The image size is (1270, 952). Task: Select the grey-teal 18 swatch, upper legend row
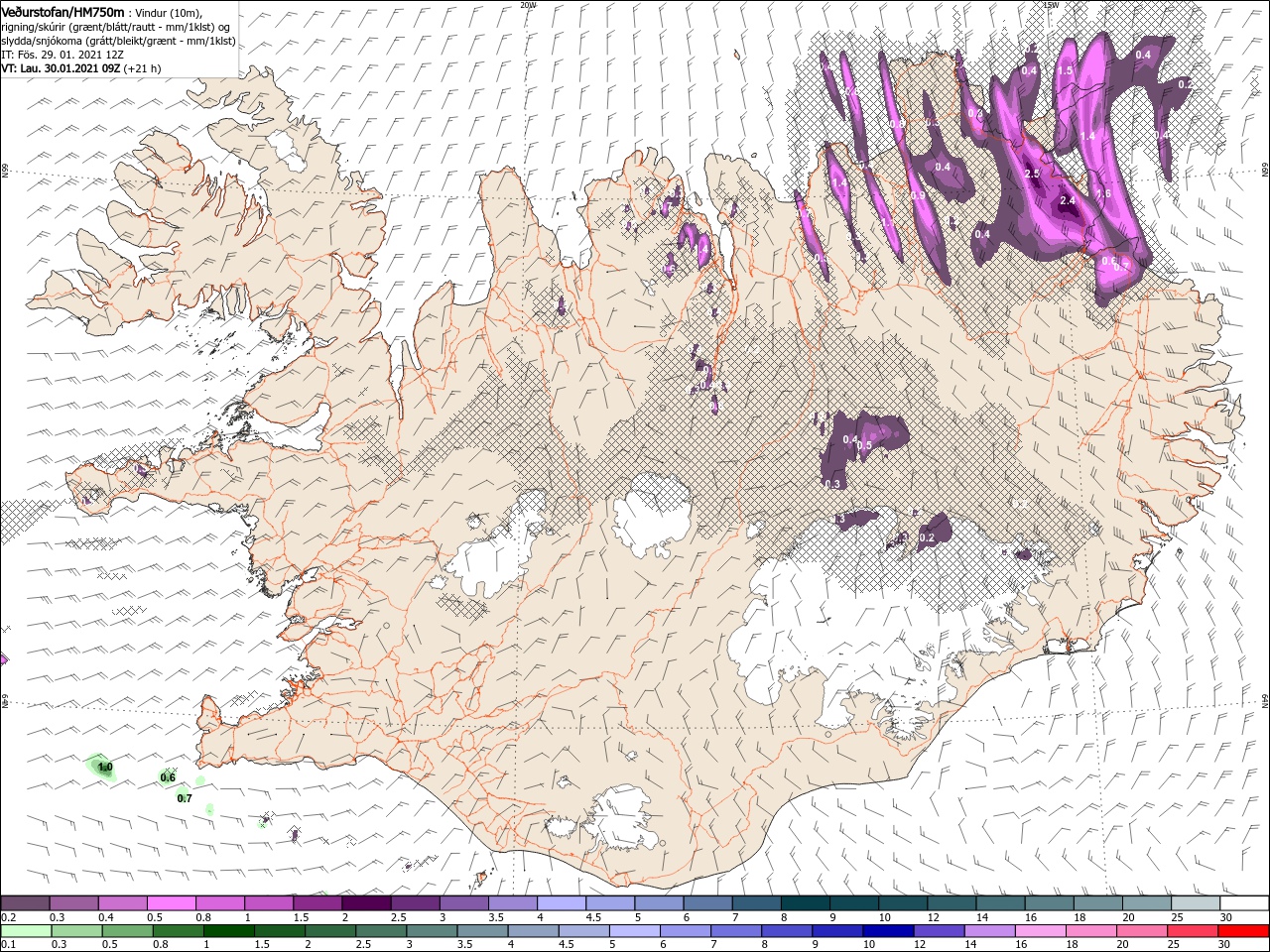click(x=1098, y=902)
